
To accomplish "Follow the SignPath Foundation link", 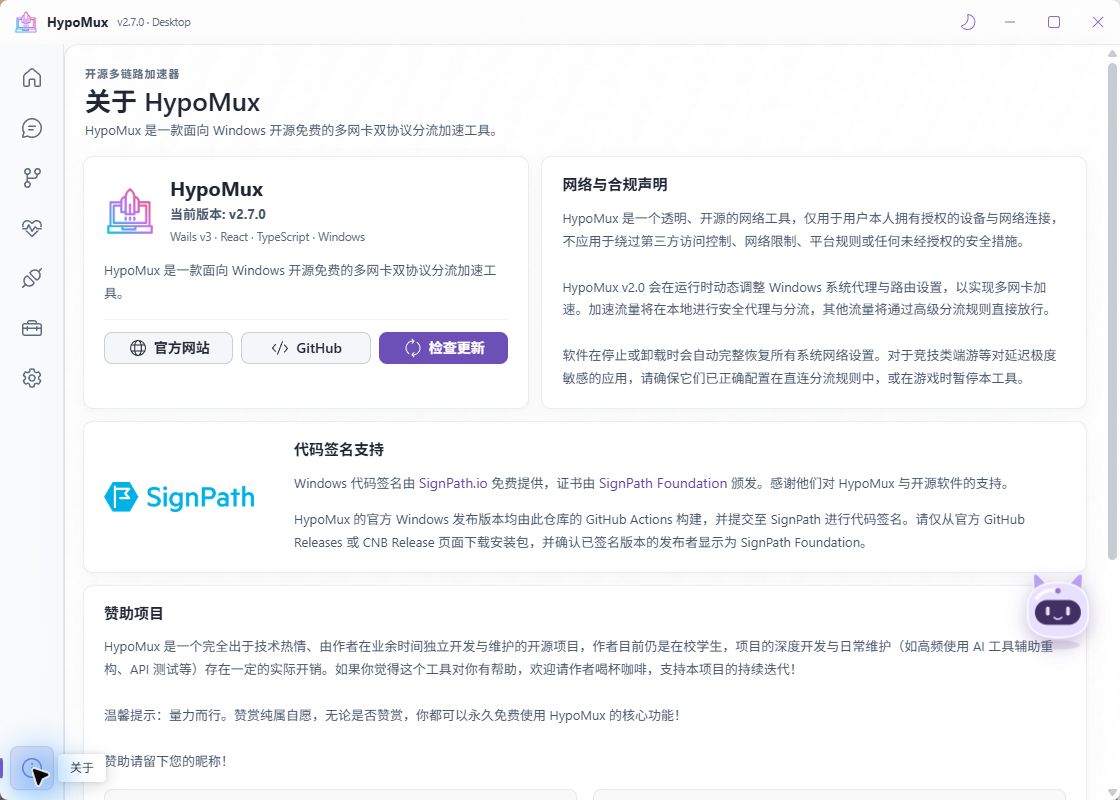I will [x=663, y=484].
